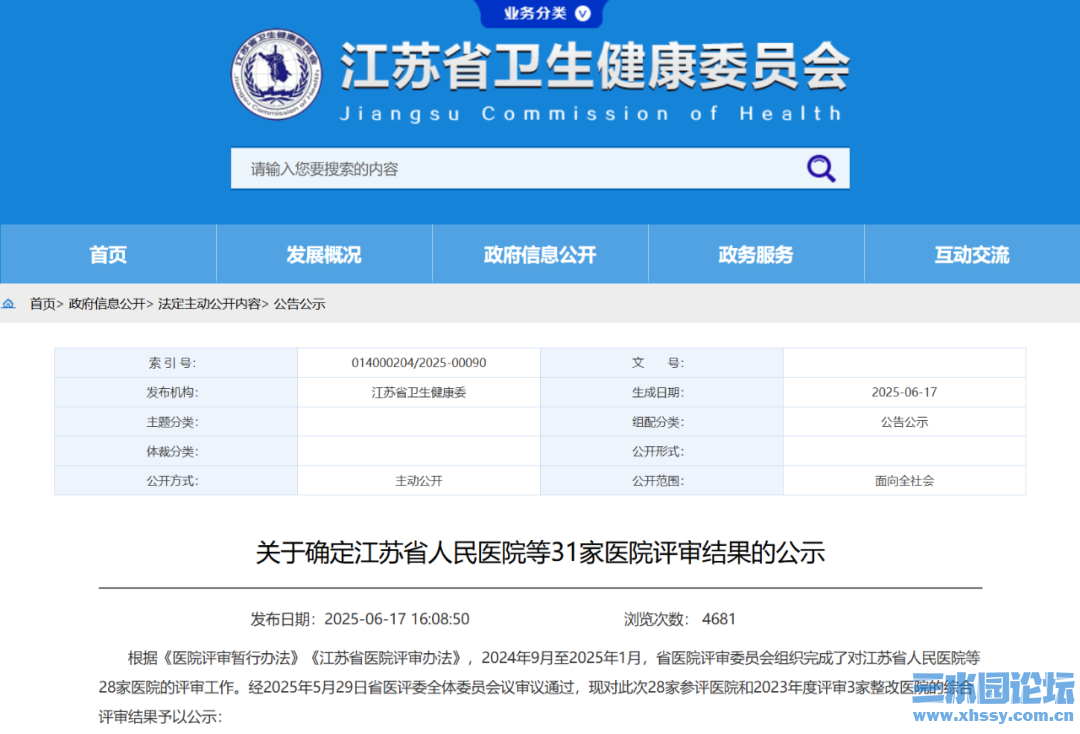Viewport: 1080px width, 734px height.
Task: Follow the 法定主动公开内容 breadcrumb link
Action: pyautogui.click(x=209, y=304)
